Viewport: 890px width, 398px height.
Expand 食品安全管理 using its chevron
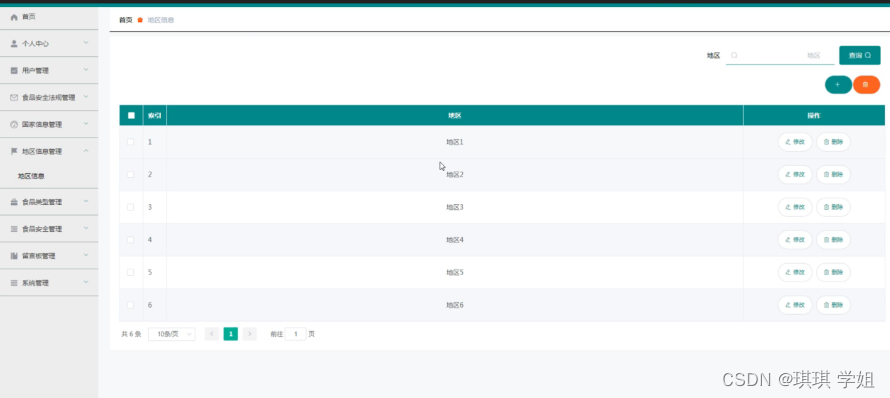(86, 228)
